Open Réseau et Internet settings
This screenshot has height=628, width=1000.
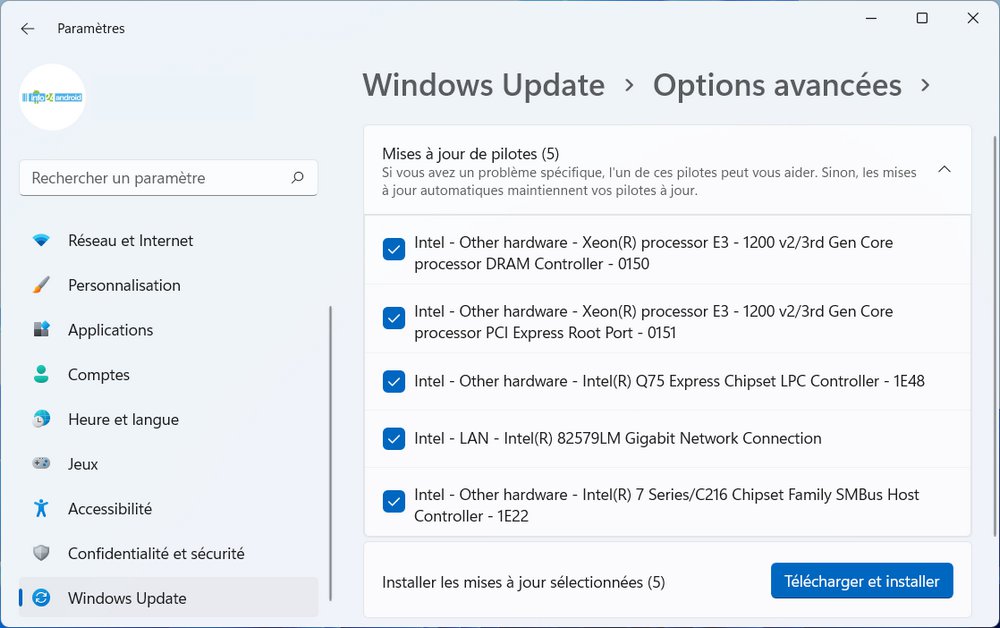tap(168, 240)
